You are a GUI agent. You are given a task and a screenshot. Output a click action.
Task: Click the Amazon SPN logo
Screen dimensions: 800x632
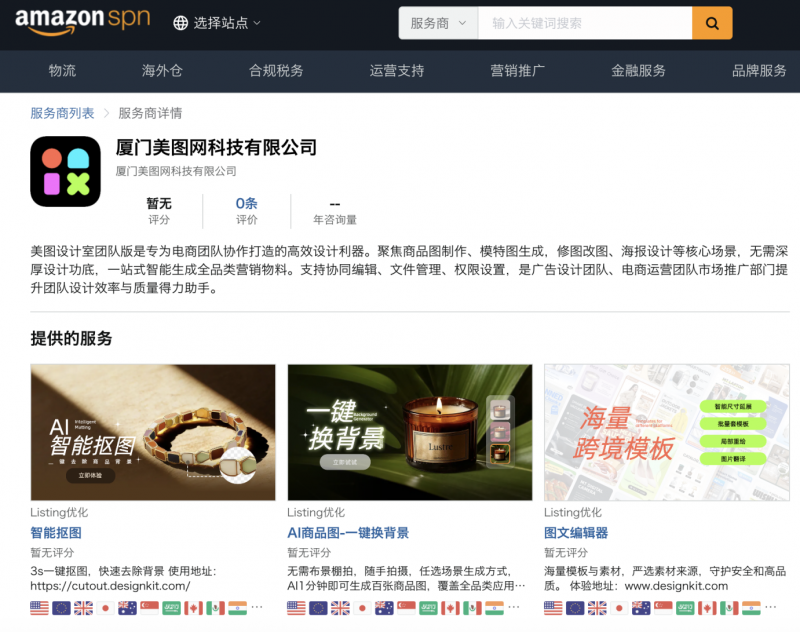(81, 22)
